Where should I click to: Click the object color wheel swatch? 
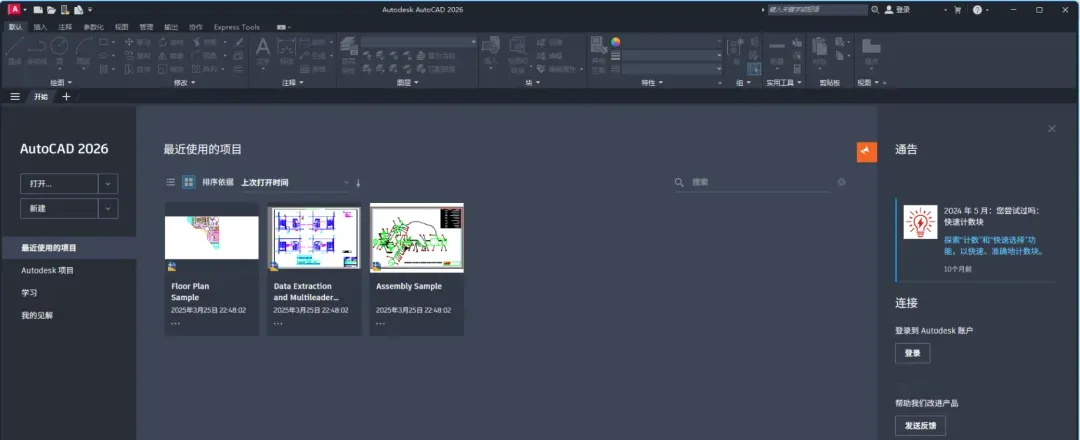[616, 42]
